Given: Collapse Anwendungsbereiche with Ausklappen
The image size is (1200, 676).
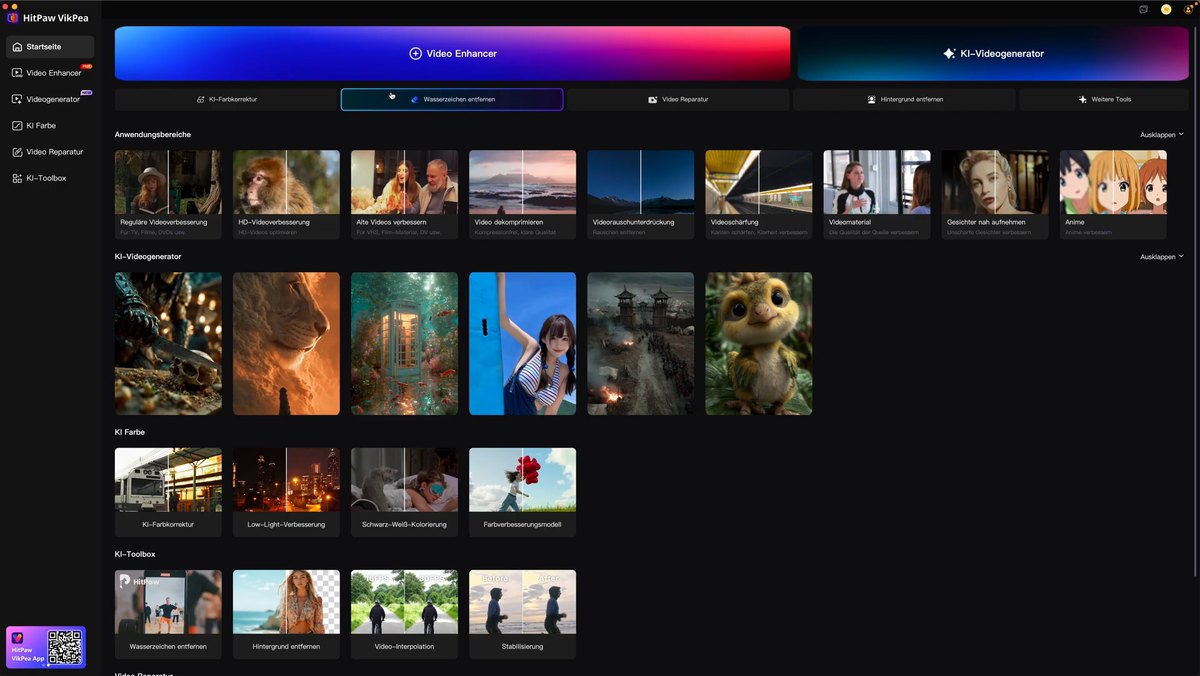Looking at the screenshot, I should (1161, 134).
